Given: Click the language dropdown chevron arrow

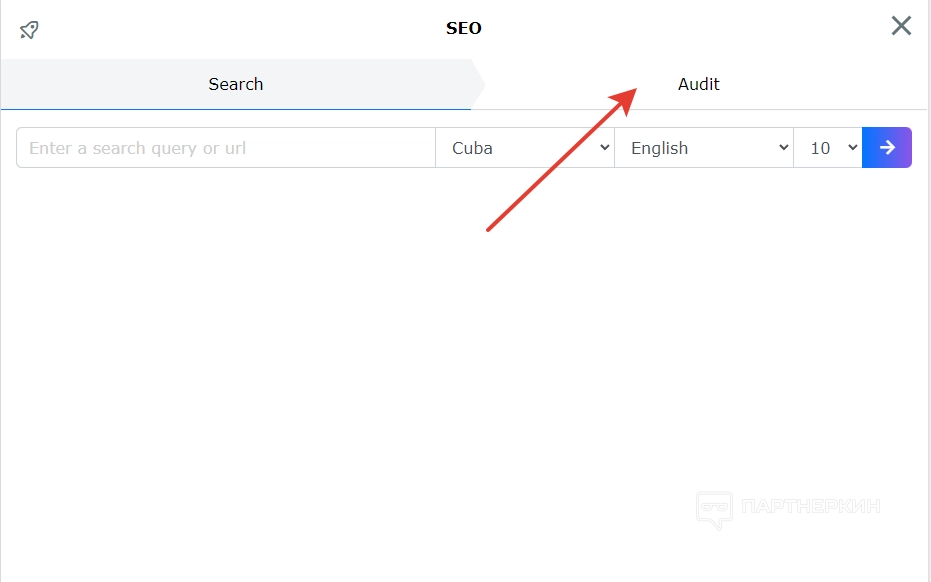Looking at the screenshot, I should [x=783, y=148].
